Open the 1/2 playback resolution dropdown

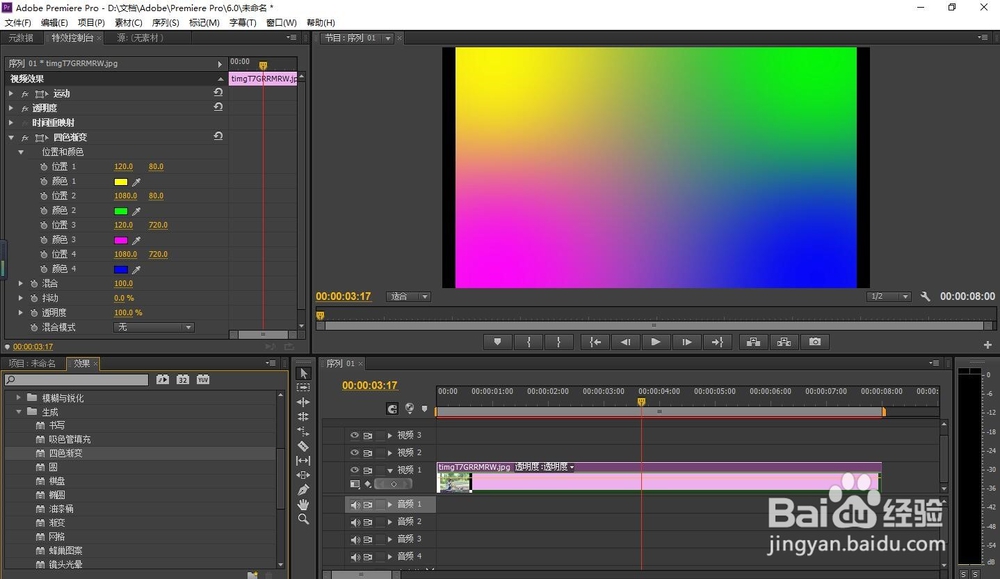point(889,297)
